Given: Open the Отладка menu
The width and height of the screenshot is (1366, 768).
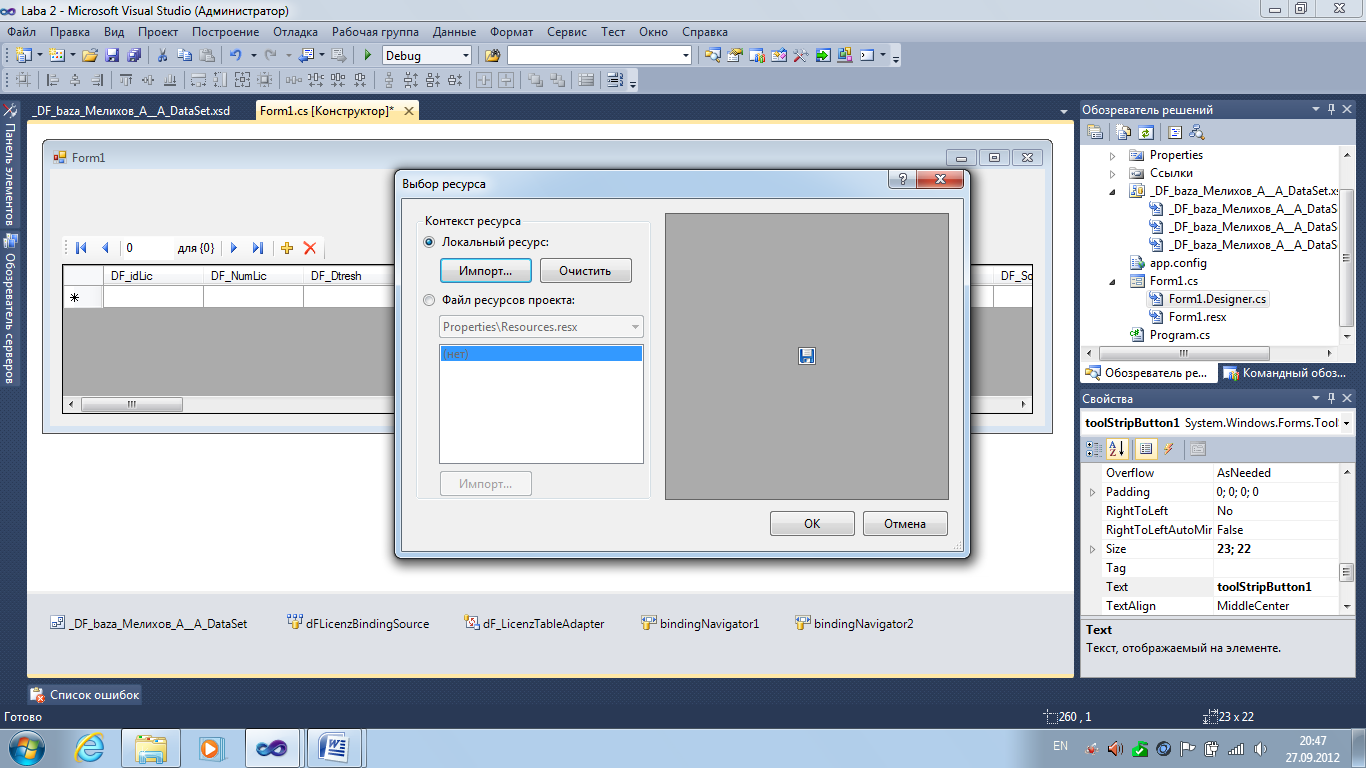Looking at the screenshot, I should (295, 32).
